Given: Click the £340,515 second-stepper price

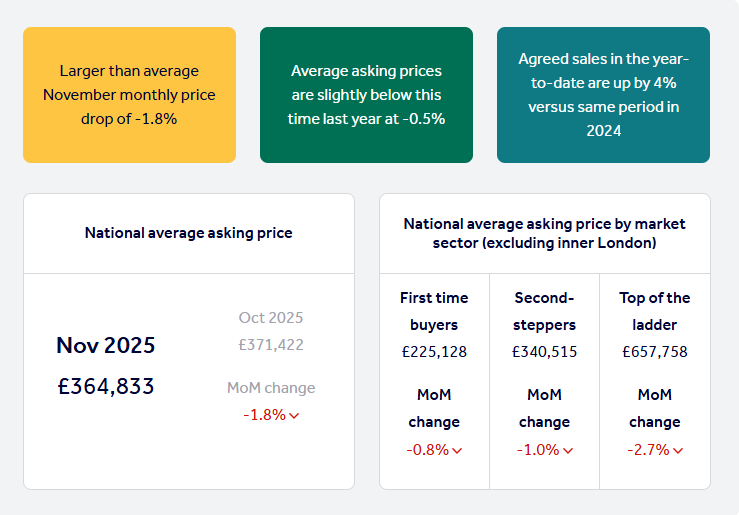Looking at the screenshot, I should [545, 352].
